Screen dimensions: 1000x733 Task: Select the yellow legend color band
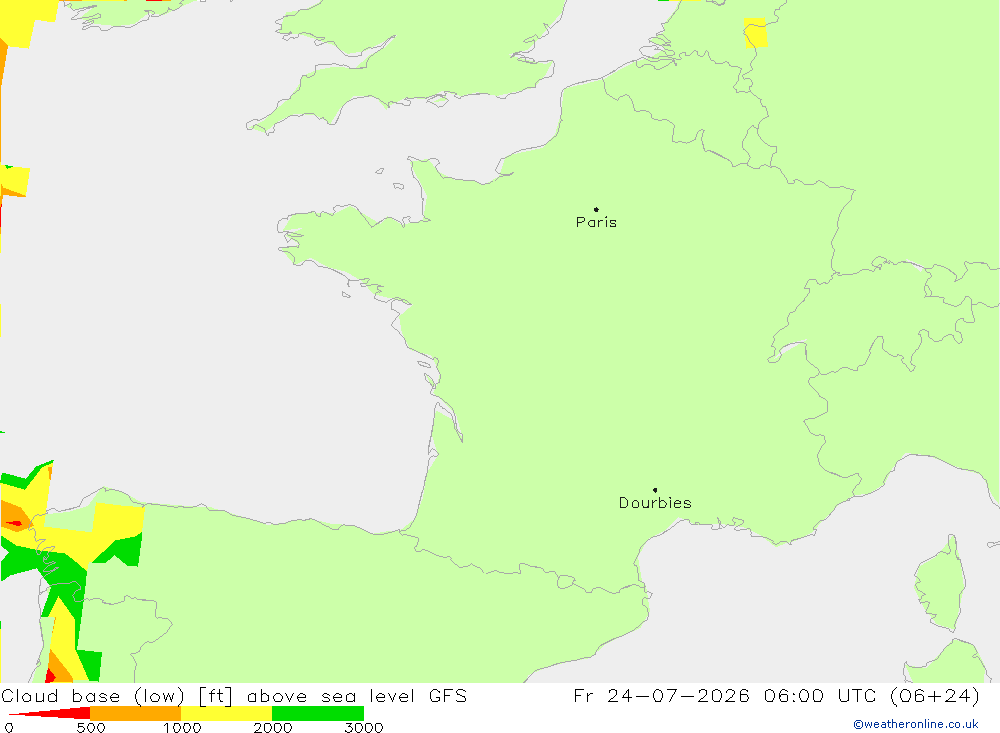(227, 713)
